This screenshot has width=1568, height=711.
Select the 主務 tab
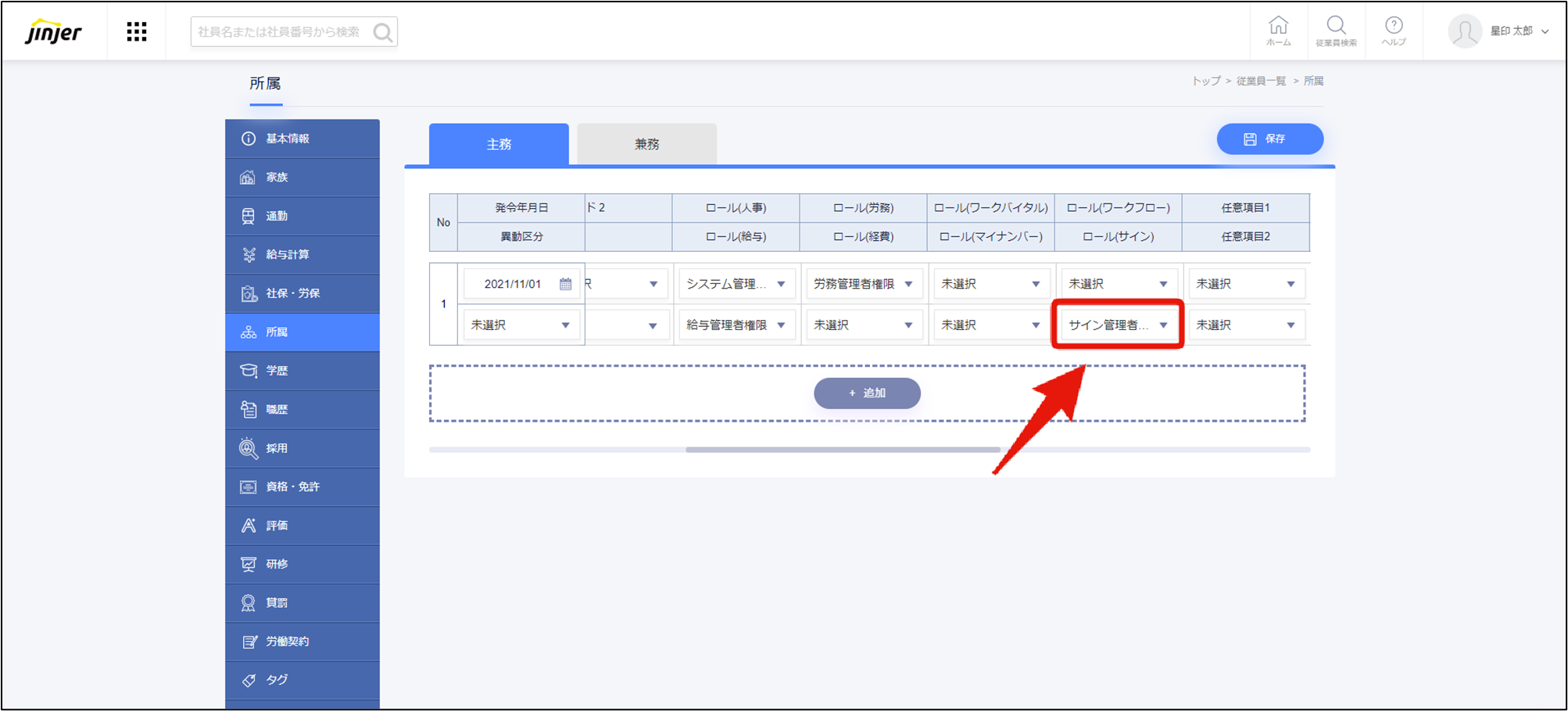[x=498, y=143]
